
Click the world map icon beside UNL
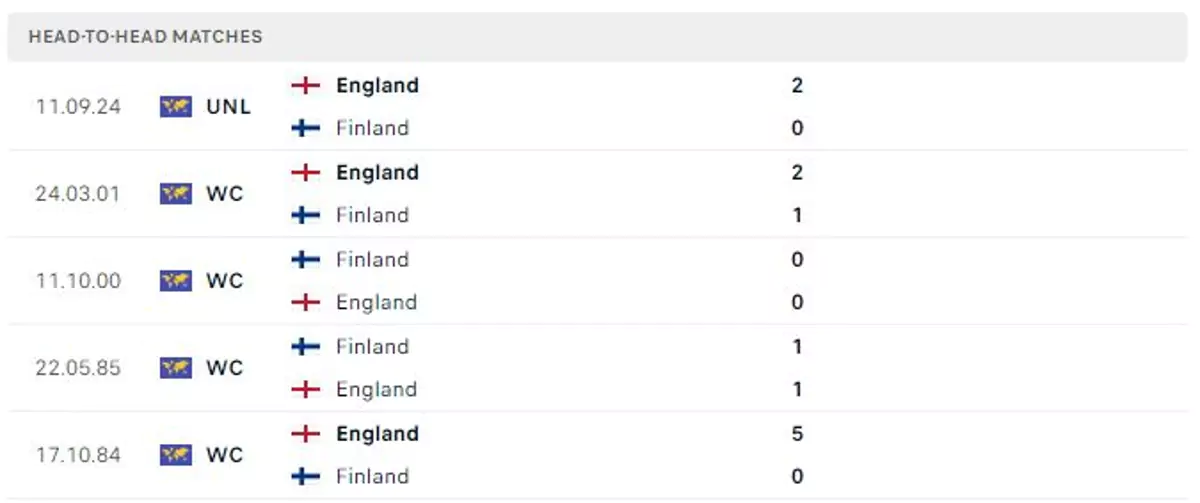pos(175,107)
